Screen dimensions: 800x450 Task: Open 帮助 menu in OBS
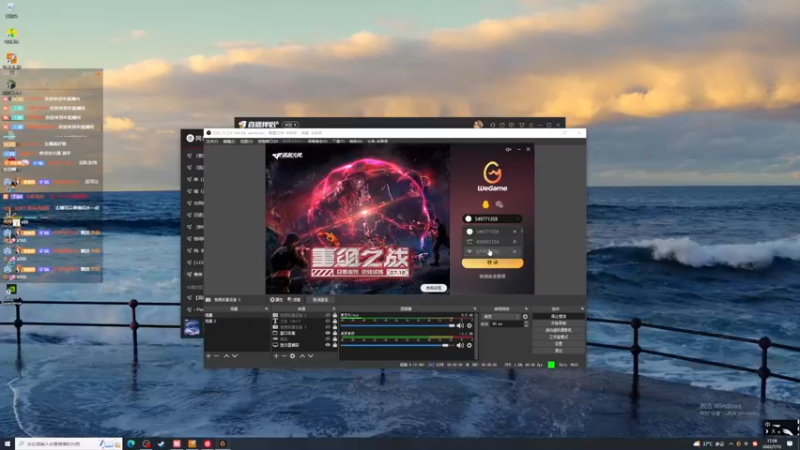tap(356, 141)
